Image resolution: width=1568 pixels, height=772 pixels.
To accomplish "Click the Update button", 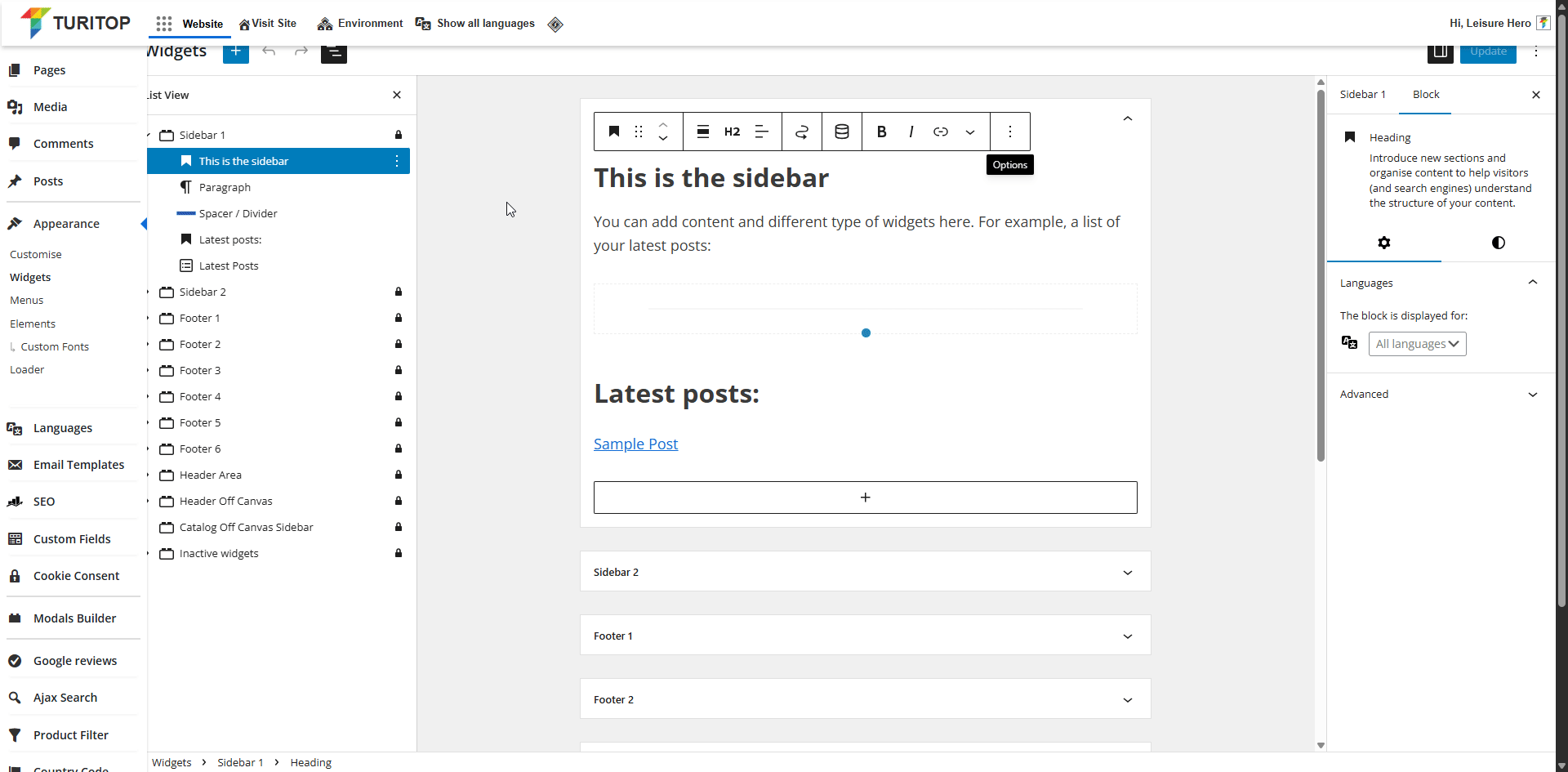I will (x=1488, y=52).
